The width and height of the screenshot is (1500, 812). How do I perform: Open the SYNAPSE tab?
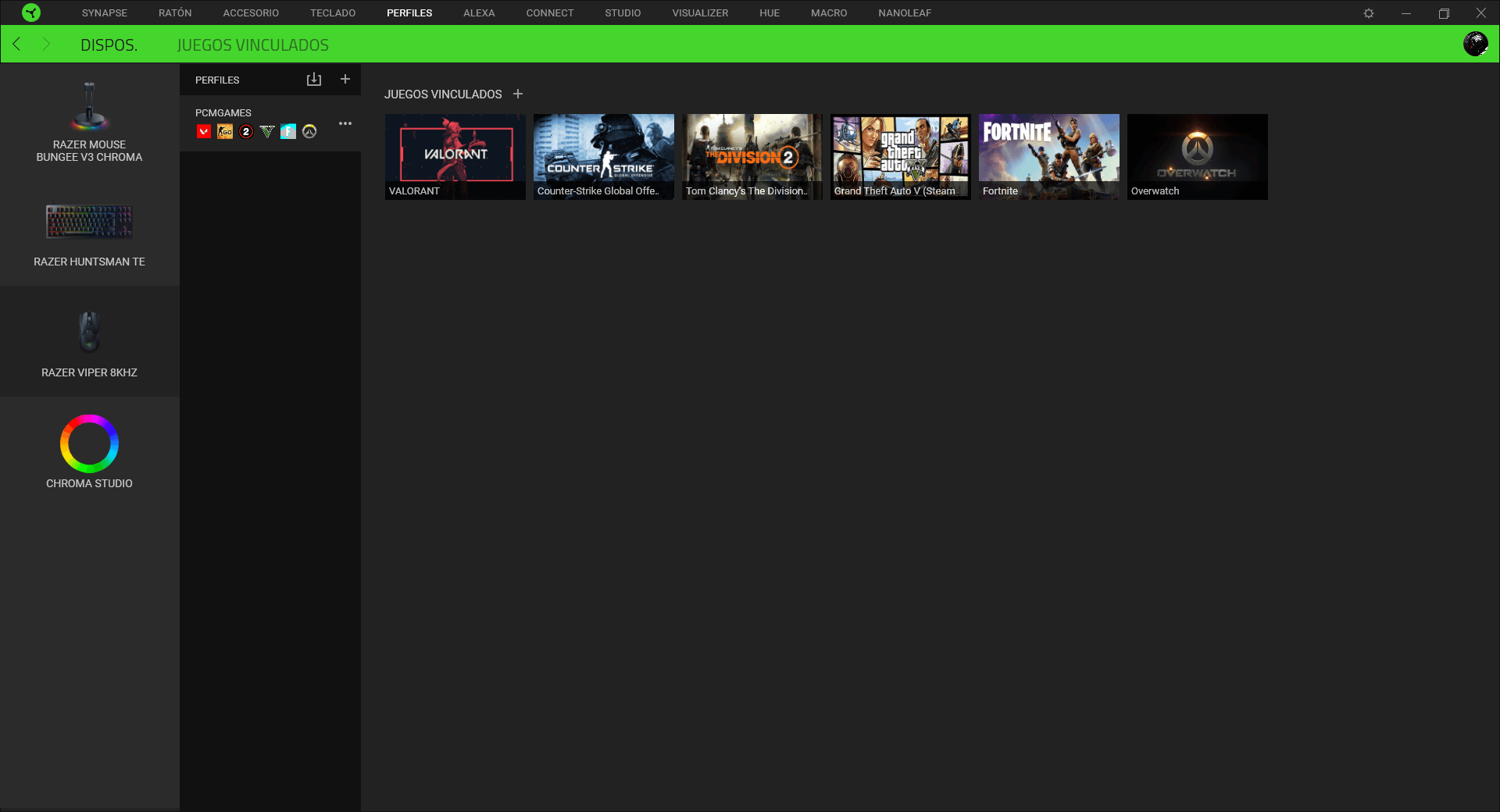point(105,12)
